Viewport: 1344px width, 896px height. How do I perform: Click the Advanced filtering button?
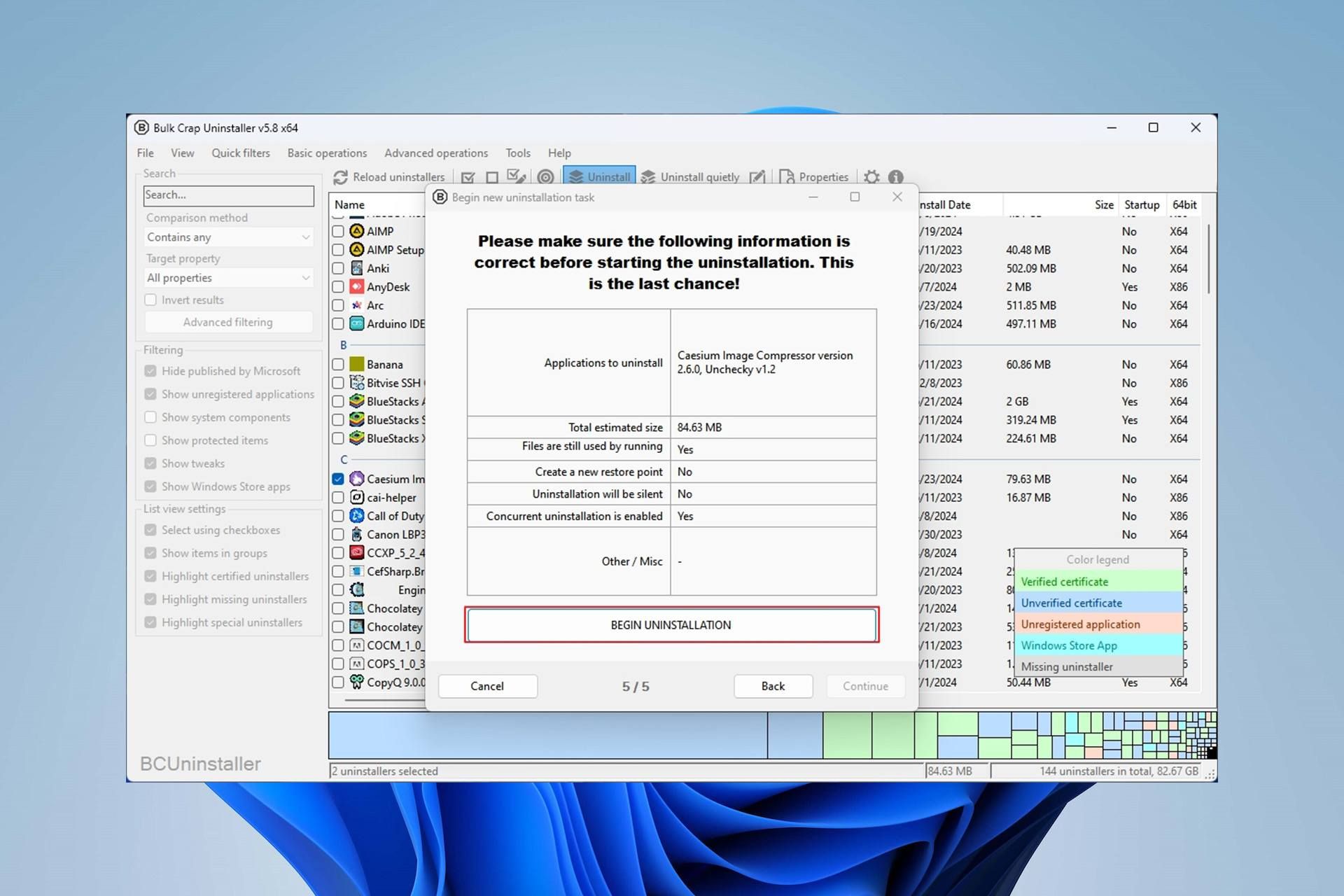point(228,322)
